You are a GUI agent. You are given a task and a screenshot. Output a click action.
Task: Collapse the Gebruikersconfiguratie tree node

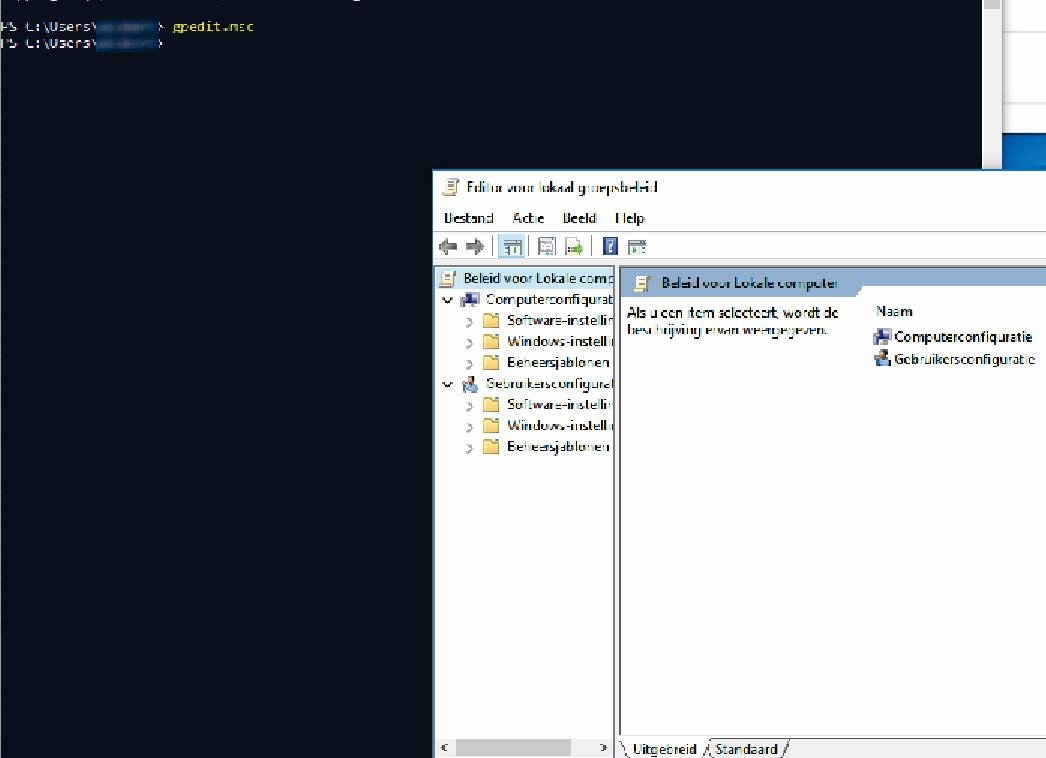[x=448, y=384]
